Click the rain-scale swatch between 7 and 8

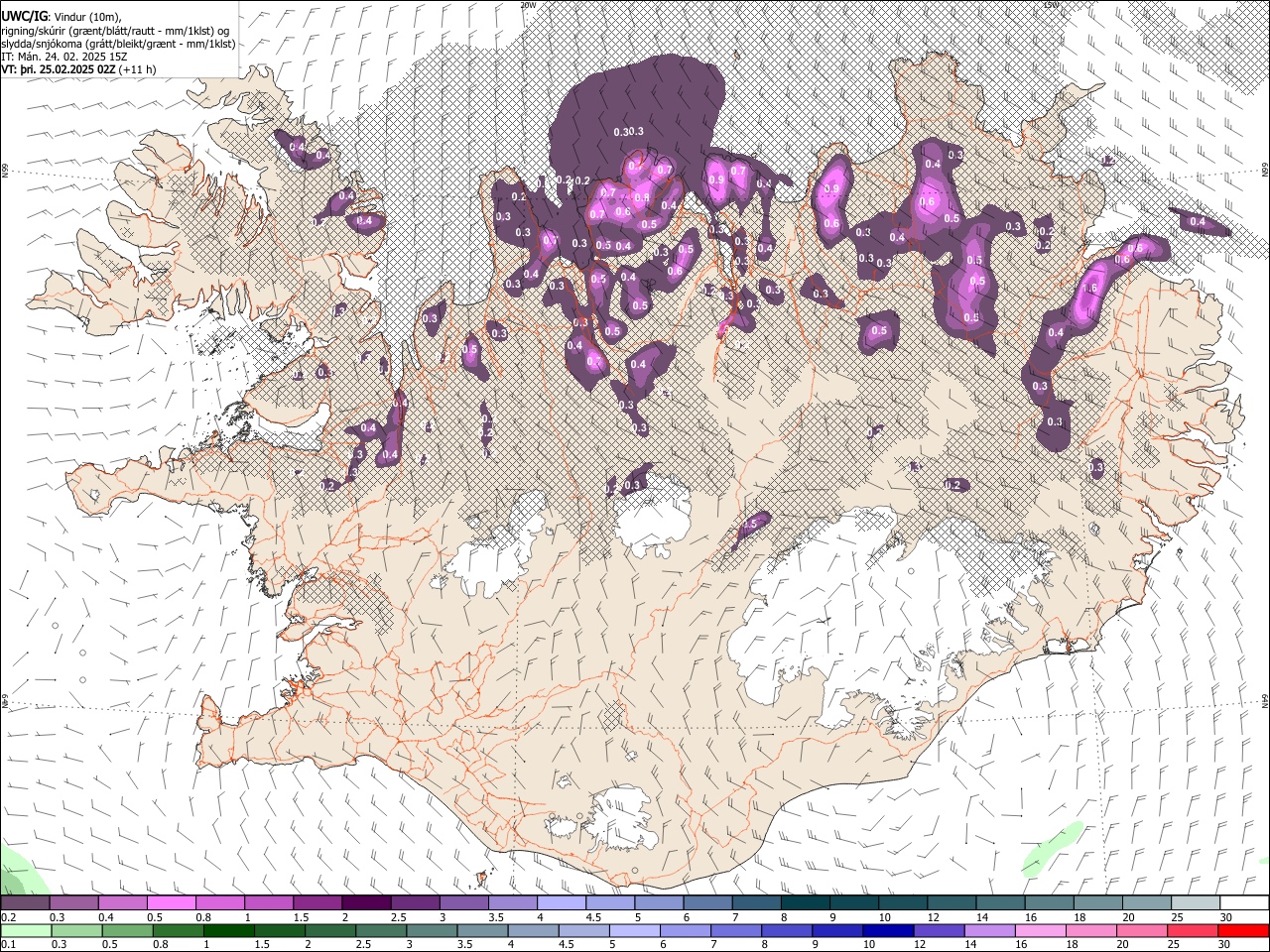[735, 930]
